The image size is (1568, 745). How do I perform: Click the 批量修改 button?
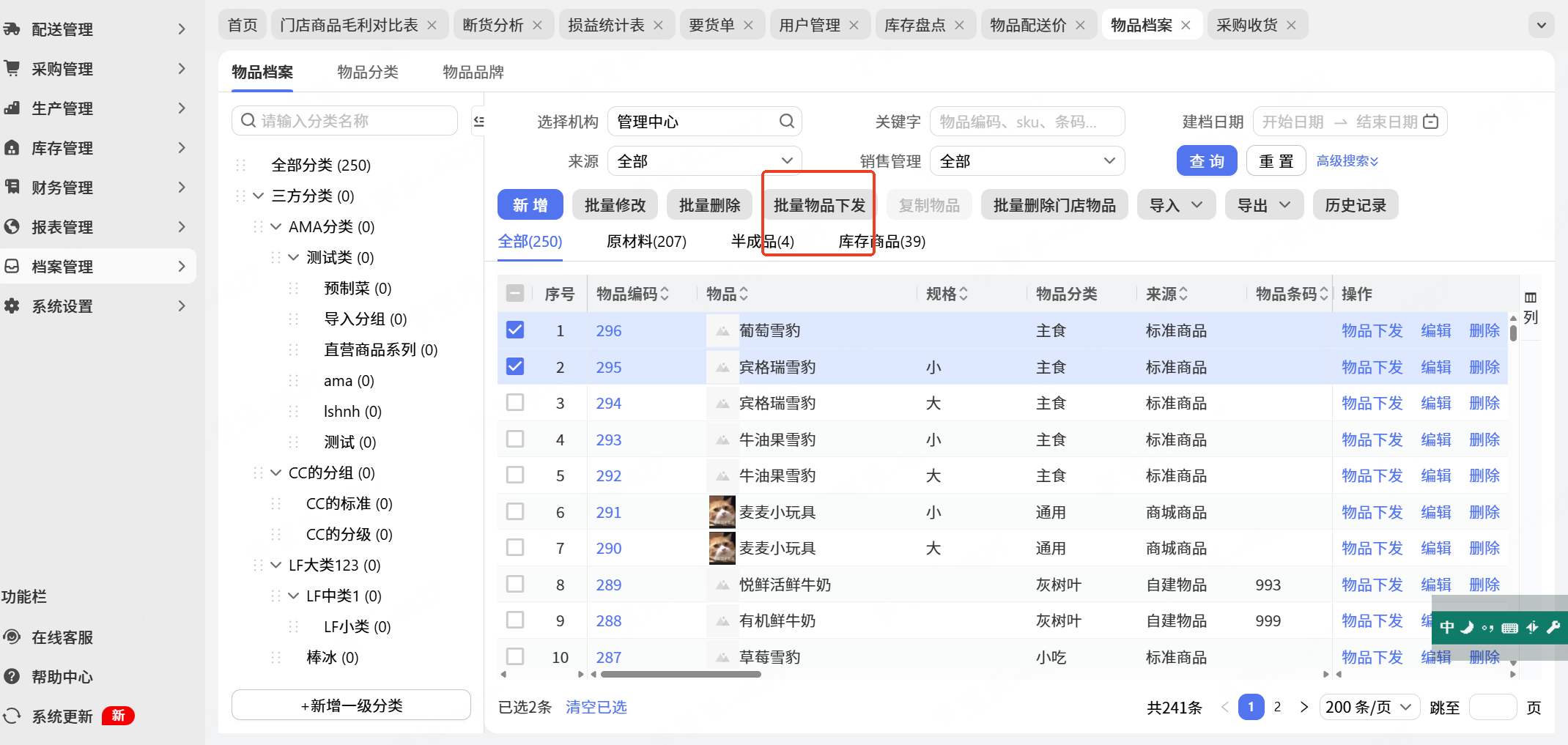click(615, 205)
